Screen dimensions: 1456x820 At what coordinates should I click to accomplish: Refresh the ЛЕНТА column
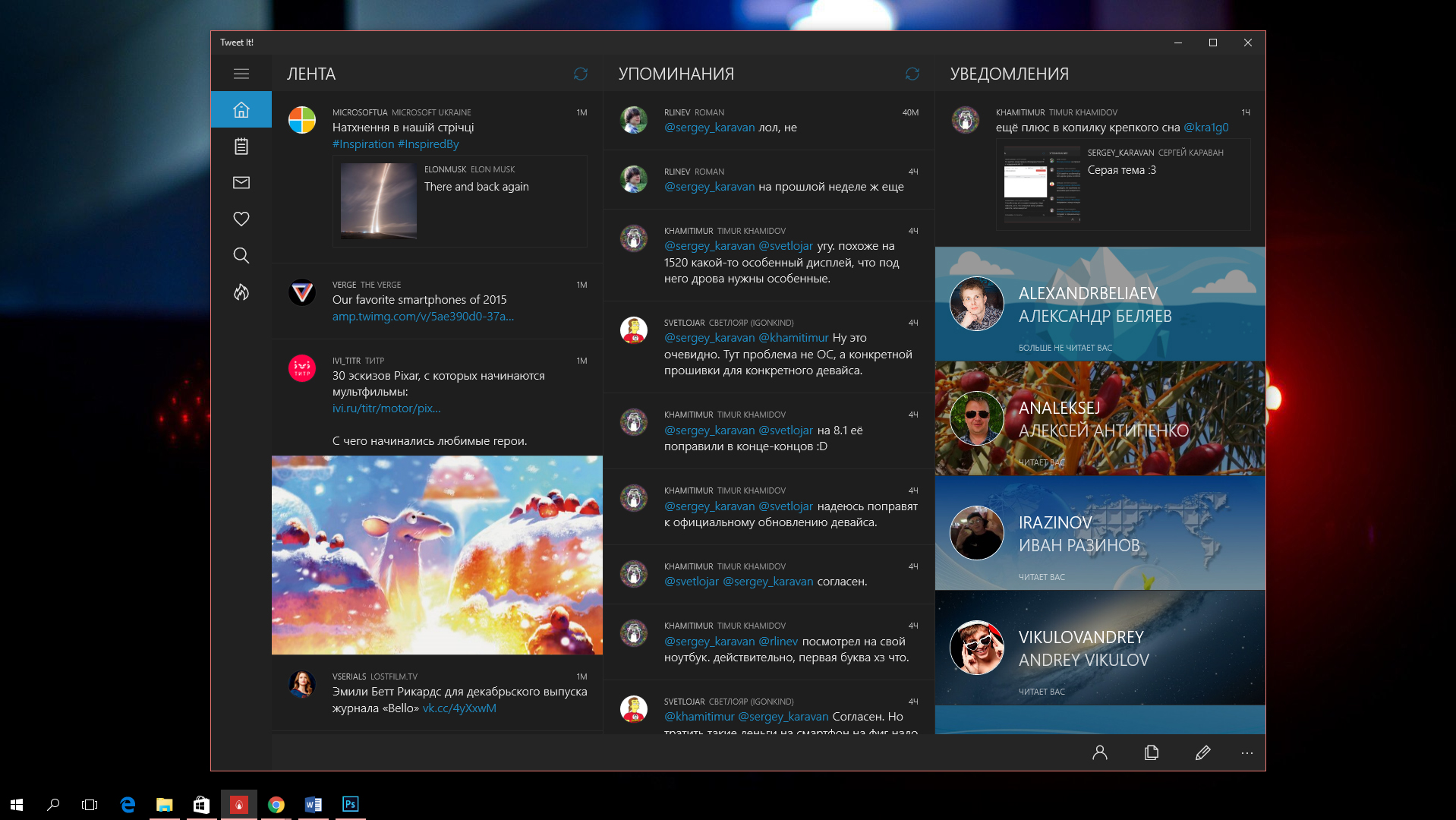pos(581,74)
